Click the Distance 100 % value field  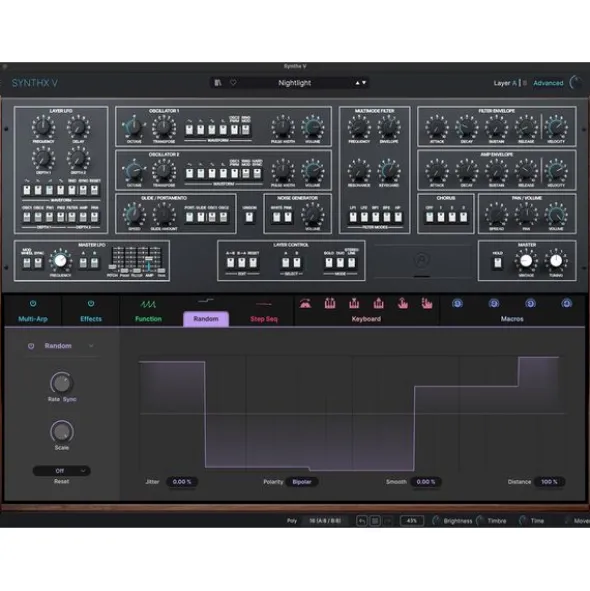click(549, 482)
